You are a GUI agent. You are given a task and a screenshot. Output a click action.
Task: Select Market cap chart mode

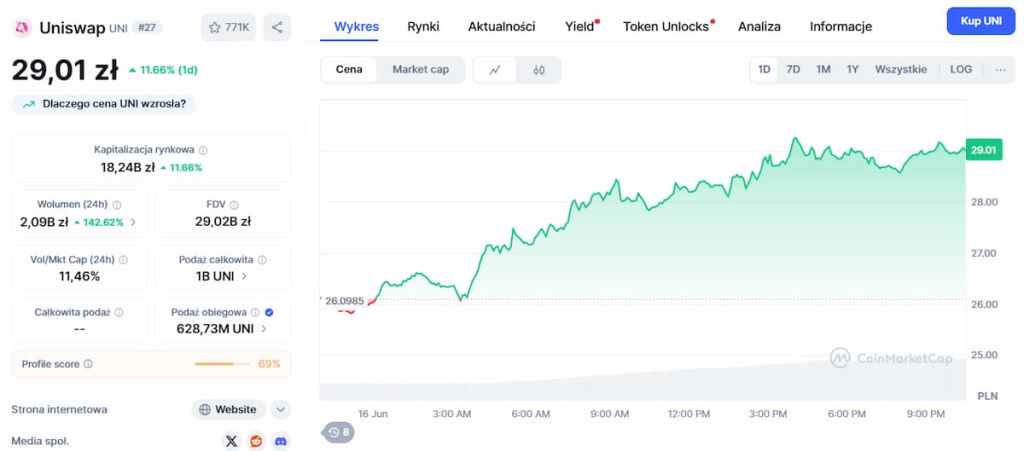[x=421, y=70]
